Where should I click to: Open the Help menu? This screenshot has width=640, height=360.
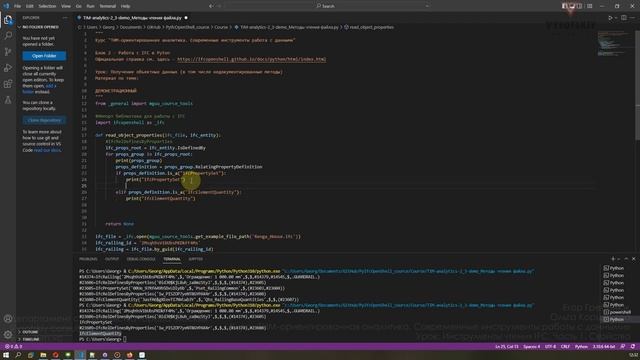click(x=126, y=6)
